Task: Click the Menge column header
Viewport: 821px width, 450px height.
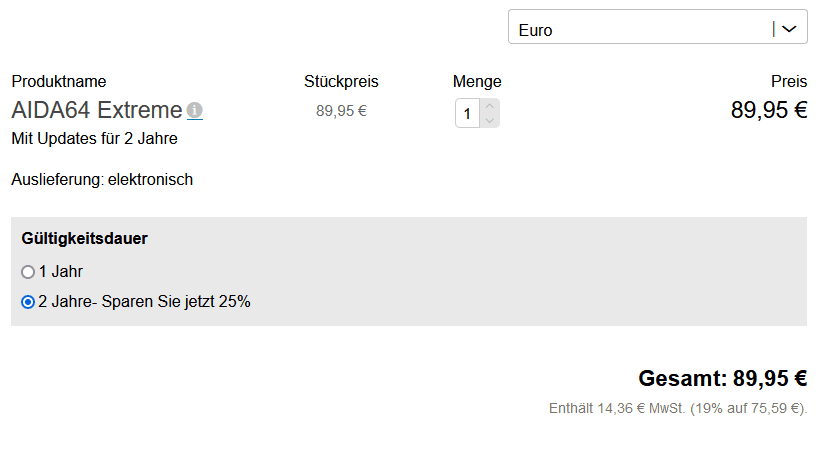Action: click(477, 82)
